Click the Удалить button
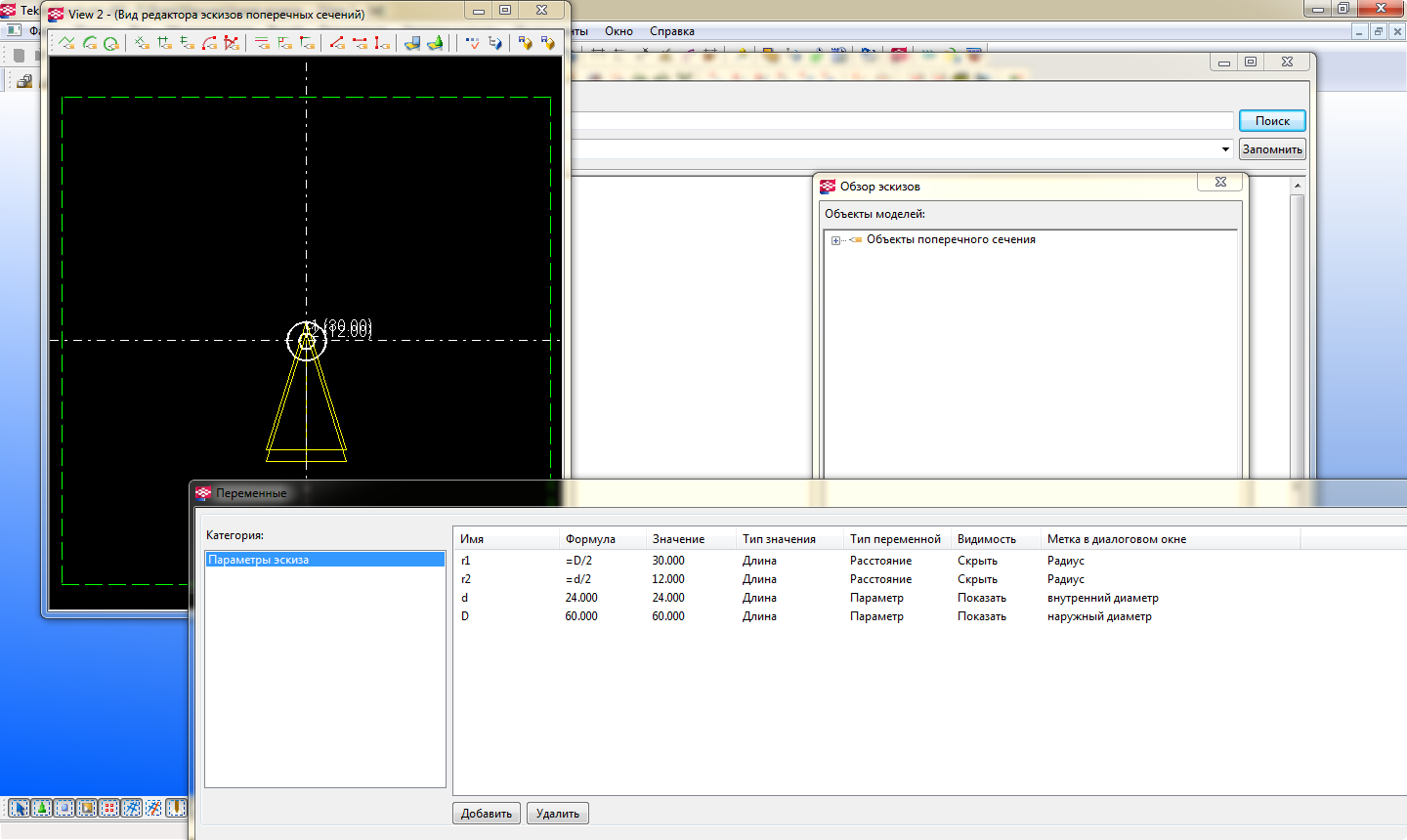Screen dimensions: 1407x840 pyautogui.click(x=558, y=814)
